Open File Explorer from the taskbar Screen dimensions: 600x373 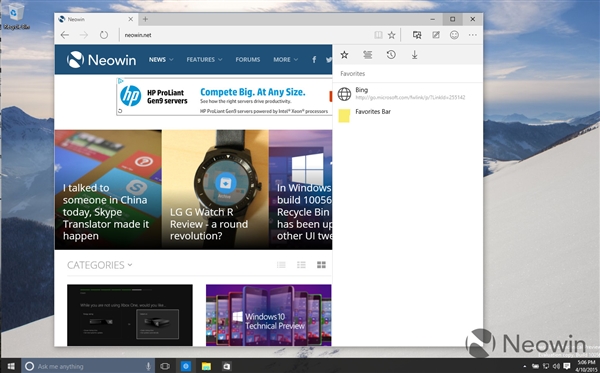coord(206,366)
